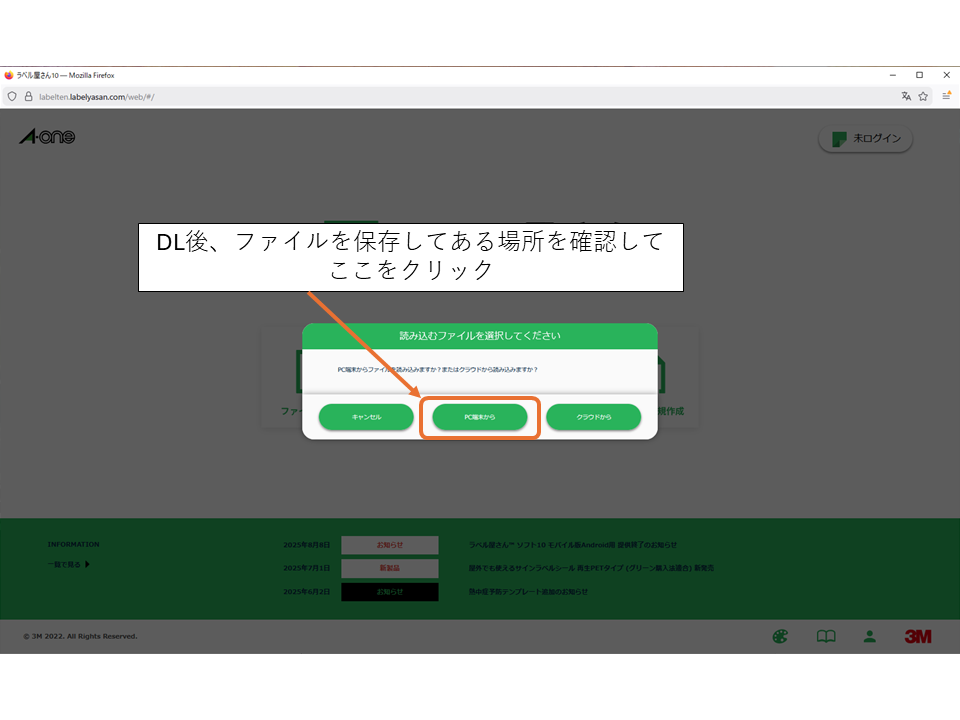960x720 pixels.
Task: Click the user account icon in footer
Action: click(870, 636)
